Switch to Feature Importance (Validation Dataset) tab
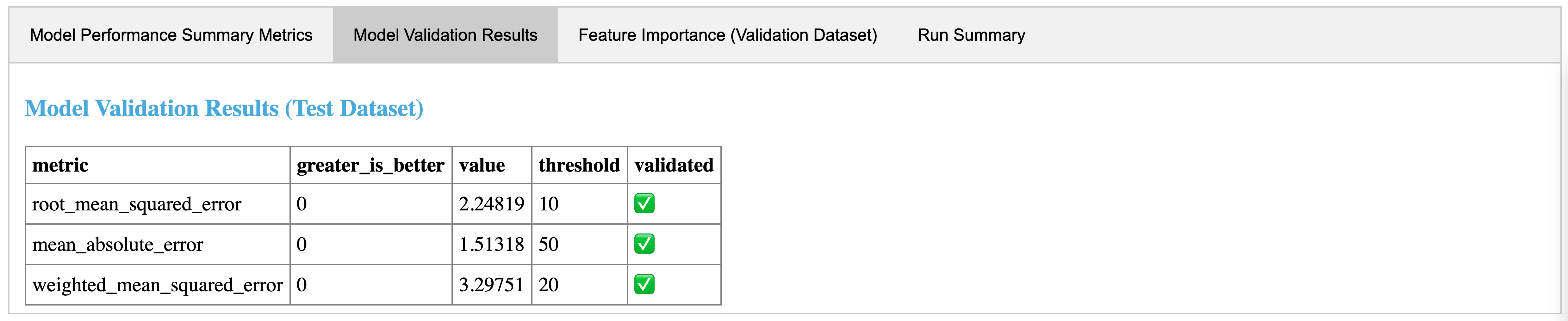 click(x=727, y=35)
